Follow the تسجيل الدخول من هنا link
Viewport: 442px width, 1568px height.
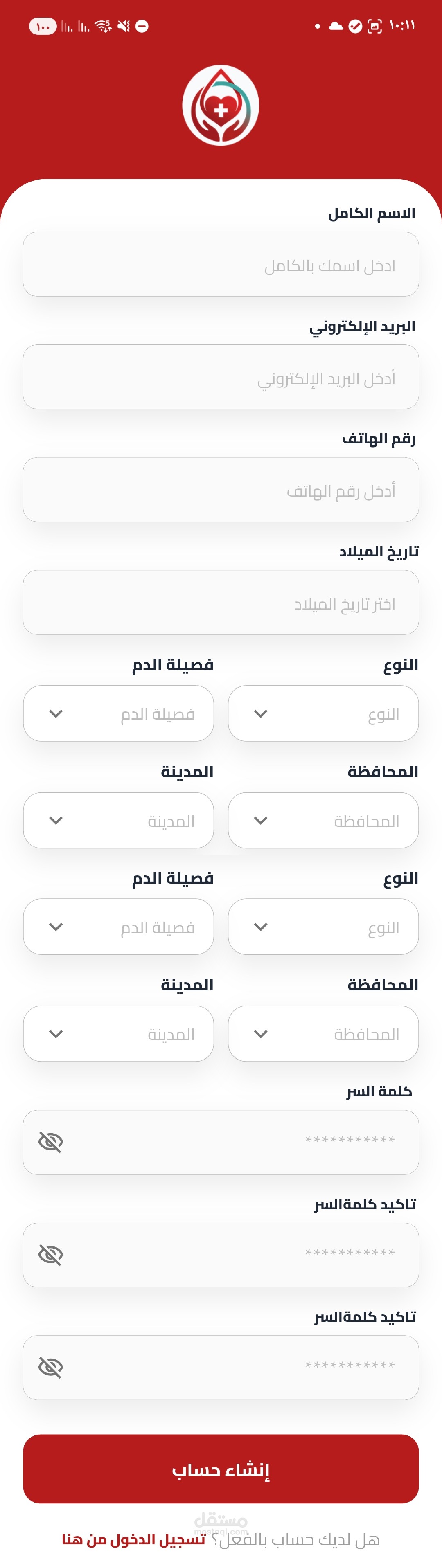click(x=133, y=1539)
